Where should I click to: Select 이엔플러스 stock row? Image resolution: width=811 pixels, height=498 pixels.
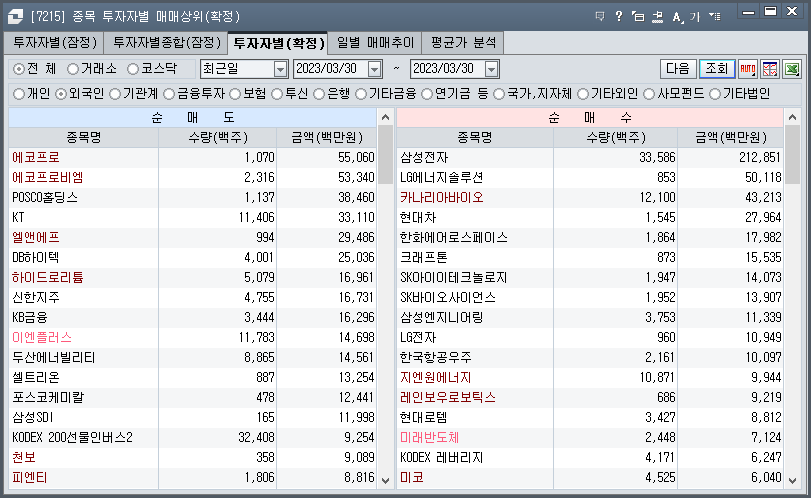click(x=192, y=338)
